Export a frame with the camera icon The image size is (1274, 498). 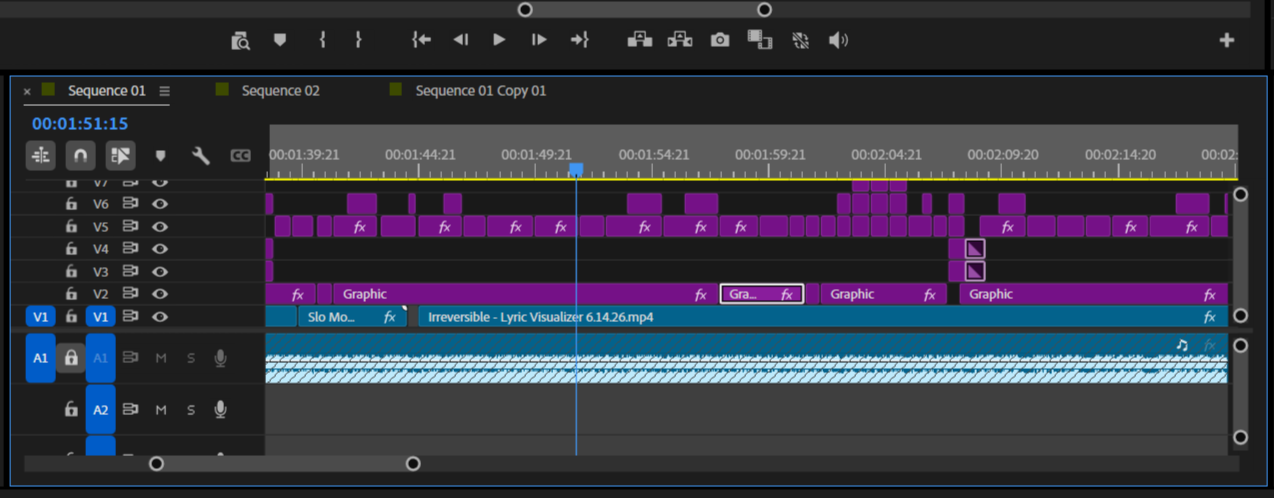pyautogui.click(x=720, y=40)
